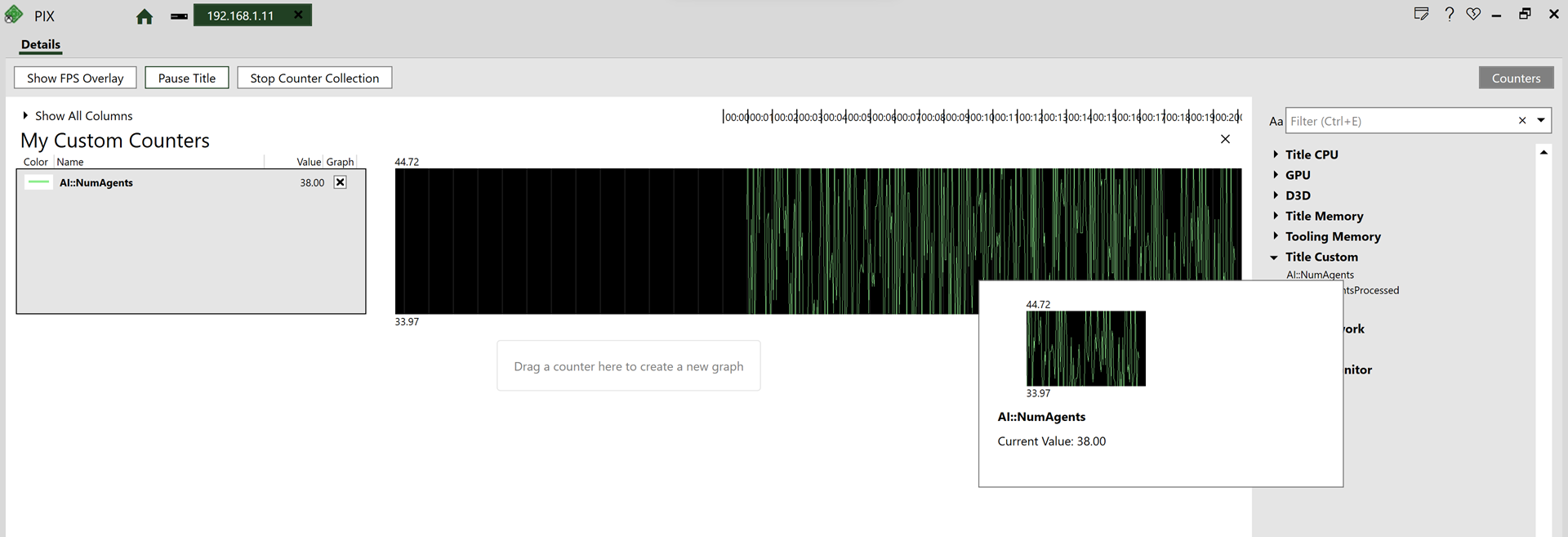This screenshot has height=537, width=1568.
Task: Close the My Custom Counters graph
Action: pyautogui.click(x=1225, y=139)
